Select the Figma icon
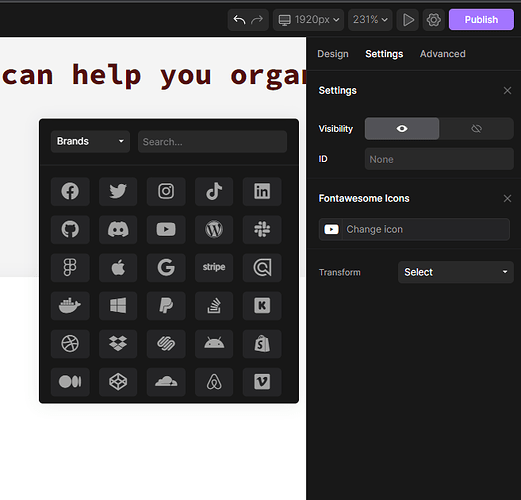521x500 pixels. (70, 267)
